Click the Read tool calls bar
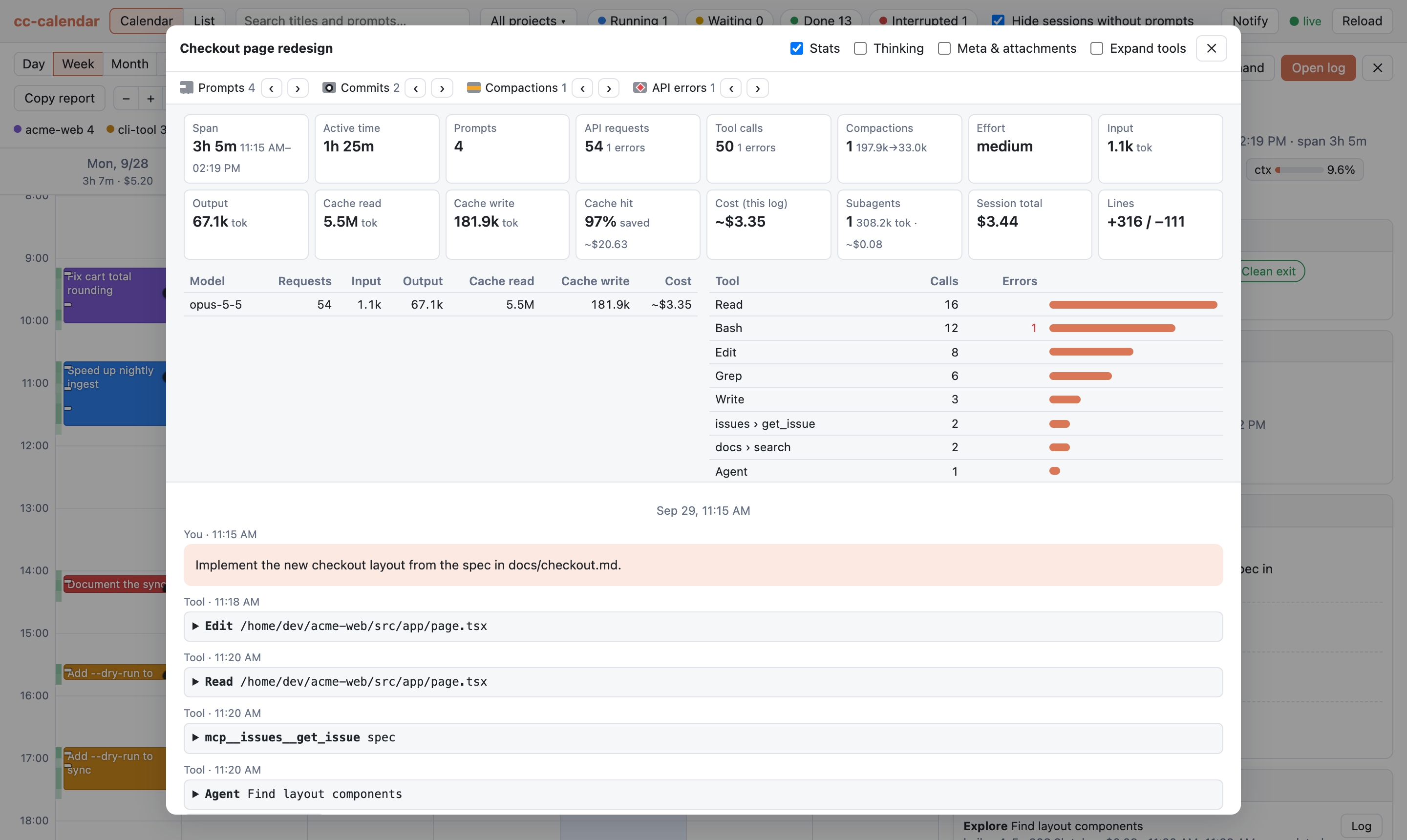Viewport: 1407px width, 840px height. 1132,305
